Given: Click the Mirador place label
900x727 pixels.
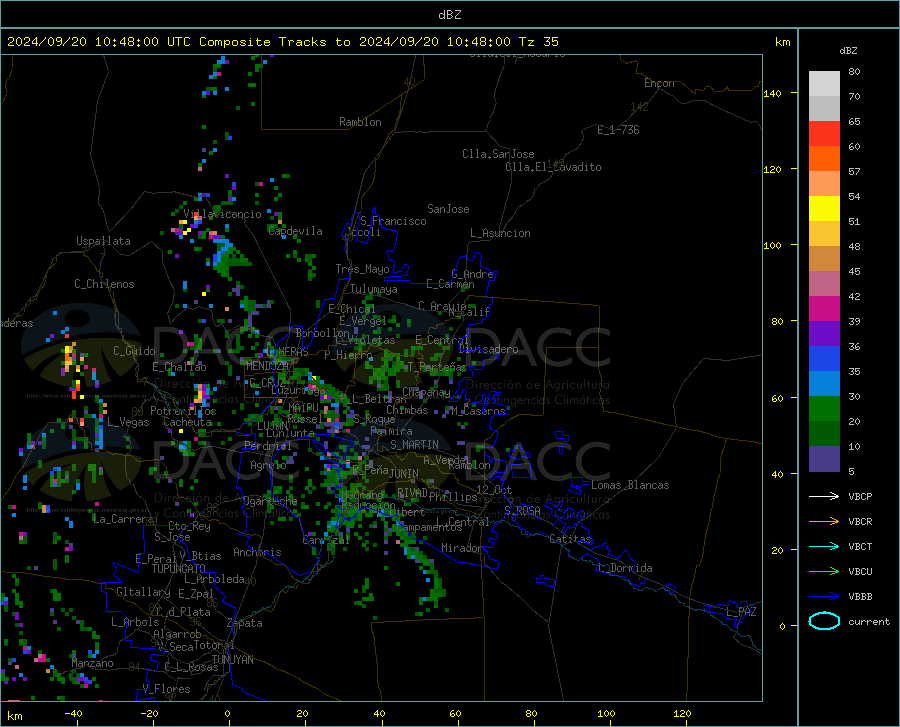Looking at the screenshot, I should coord(461,548).
